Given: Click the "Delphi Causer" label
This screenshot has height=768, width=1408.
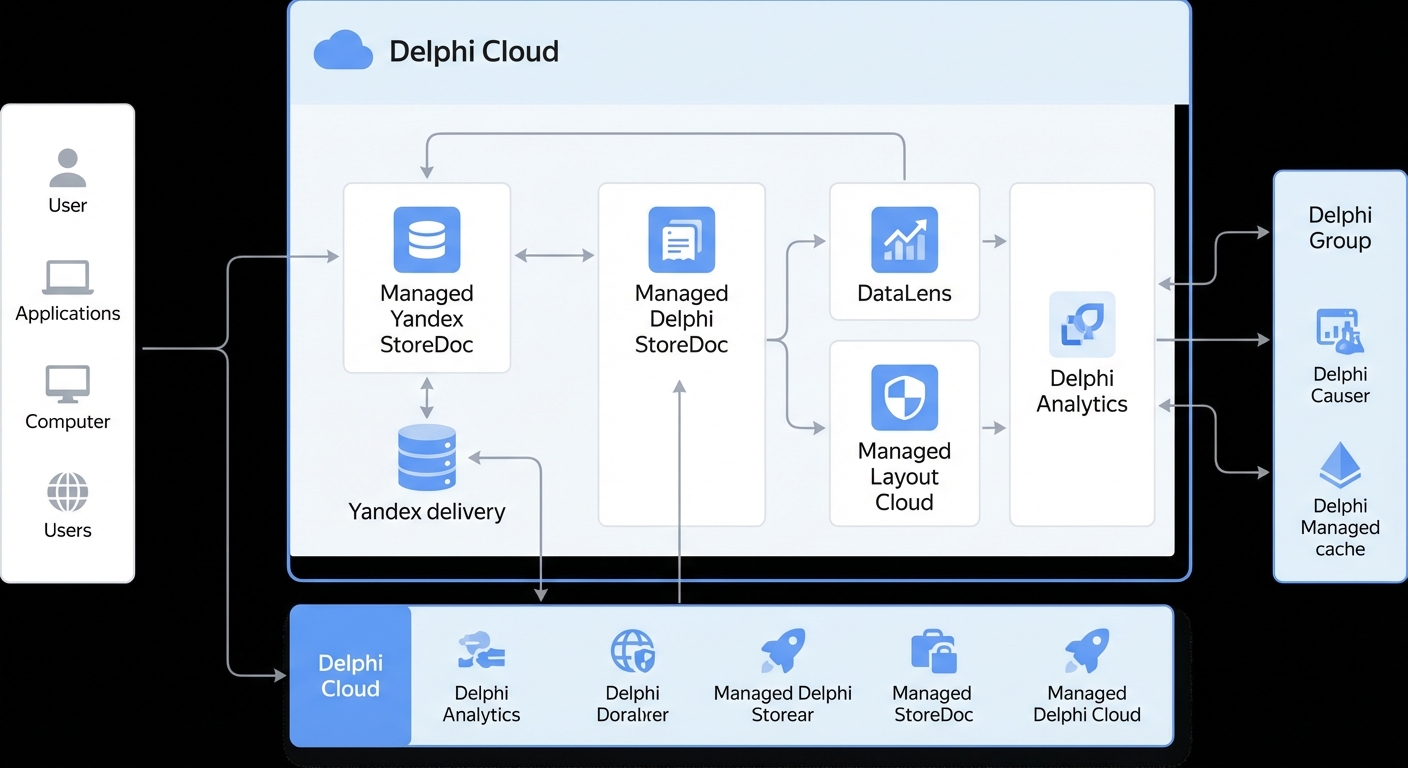Looking at the screenshot, I should [x=1340, y=385].
